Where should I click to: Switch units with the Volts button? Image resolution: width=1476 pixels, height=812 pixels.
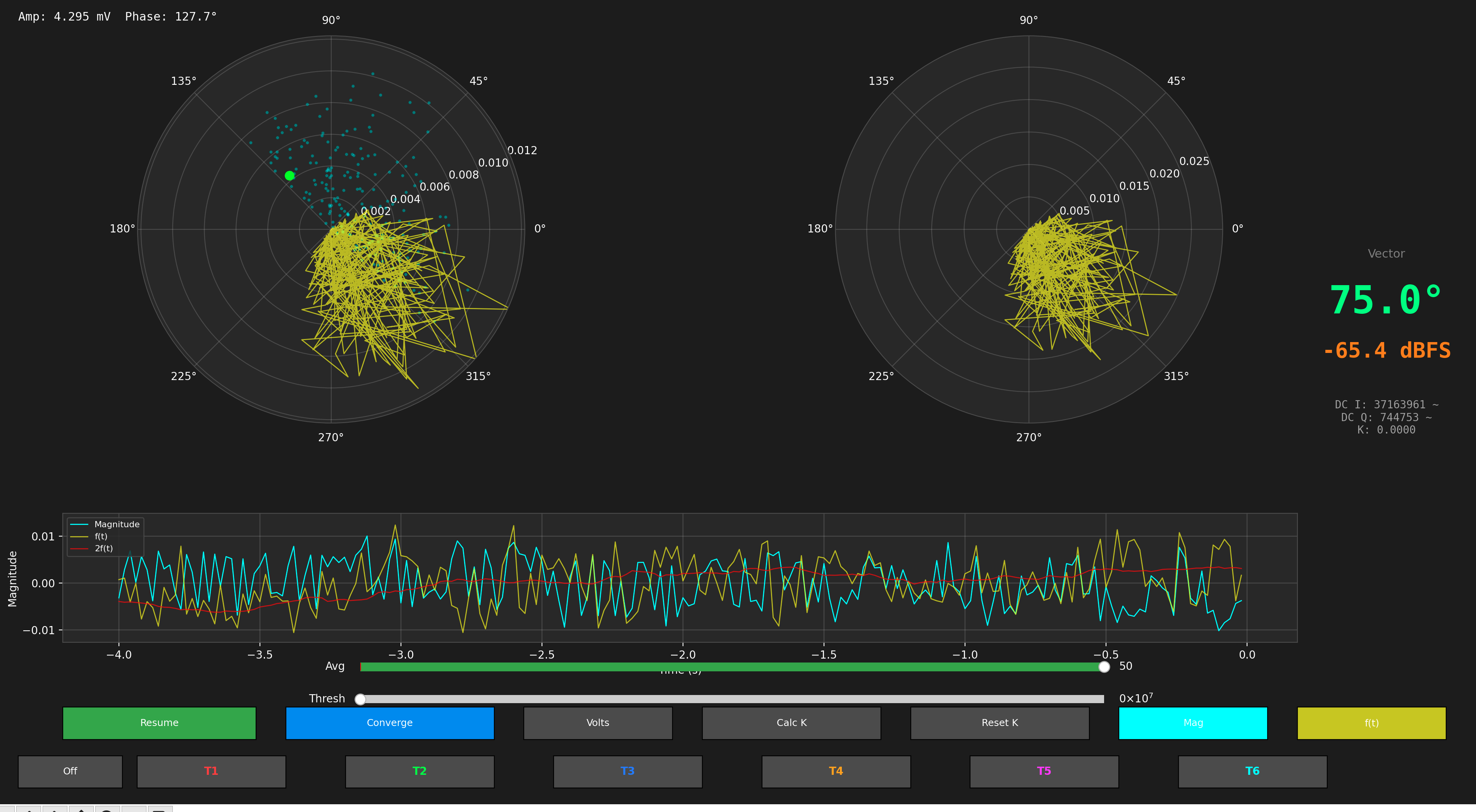click(598, 723)
